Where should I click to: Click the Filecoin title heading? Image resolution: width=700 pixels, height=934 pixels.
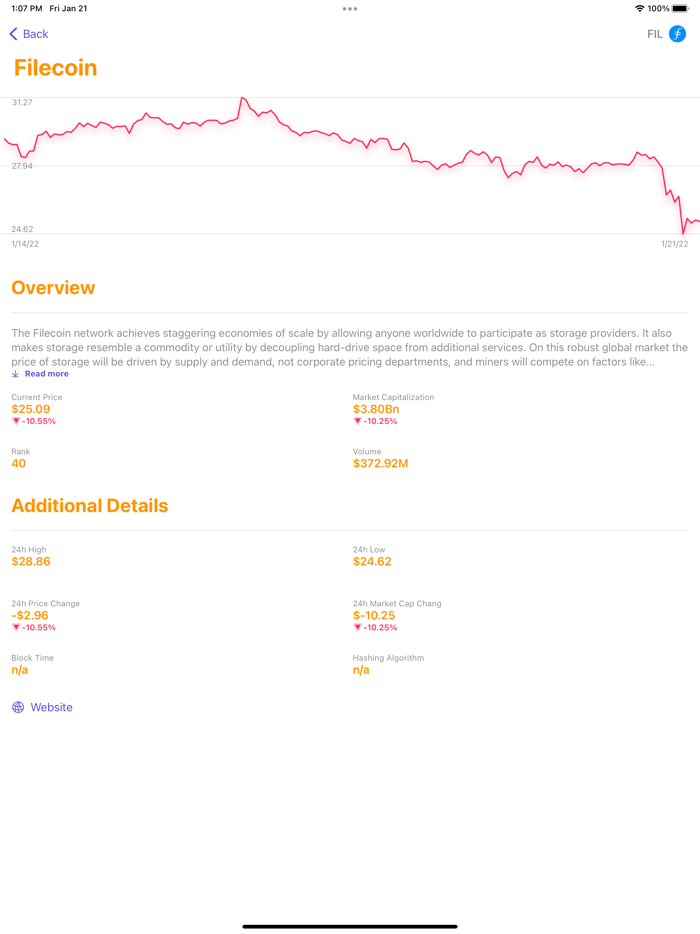point(54,68)
